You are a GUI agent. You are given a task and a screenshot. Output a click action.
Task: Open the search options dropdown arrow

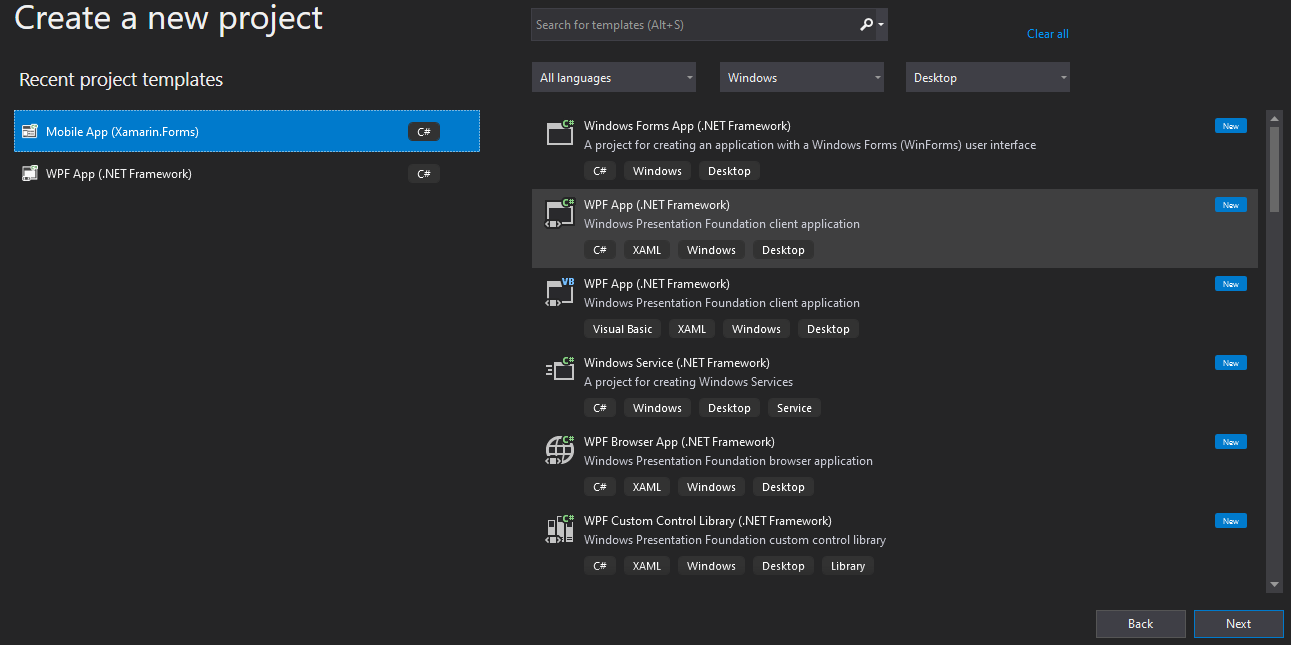pyautogui.click(x=881, y=25)
